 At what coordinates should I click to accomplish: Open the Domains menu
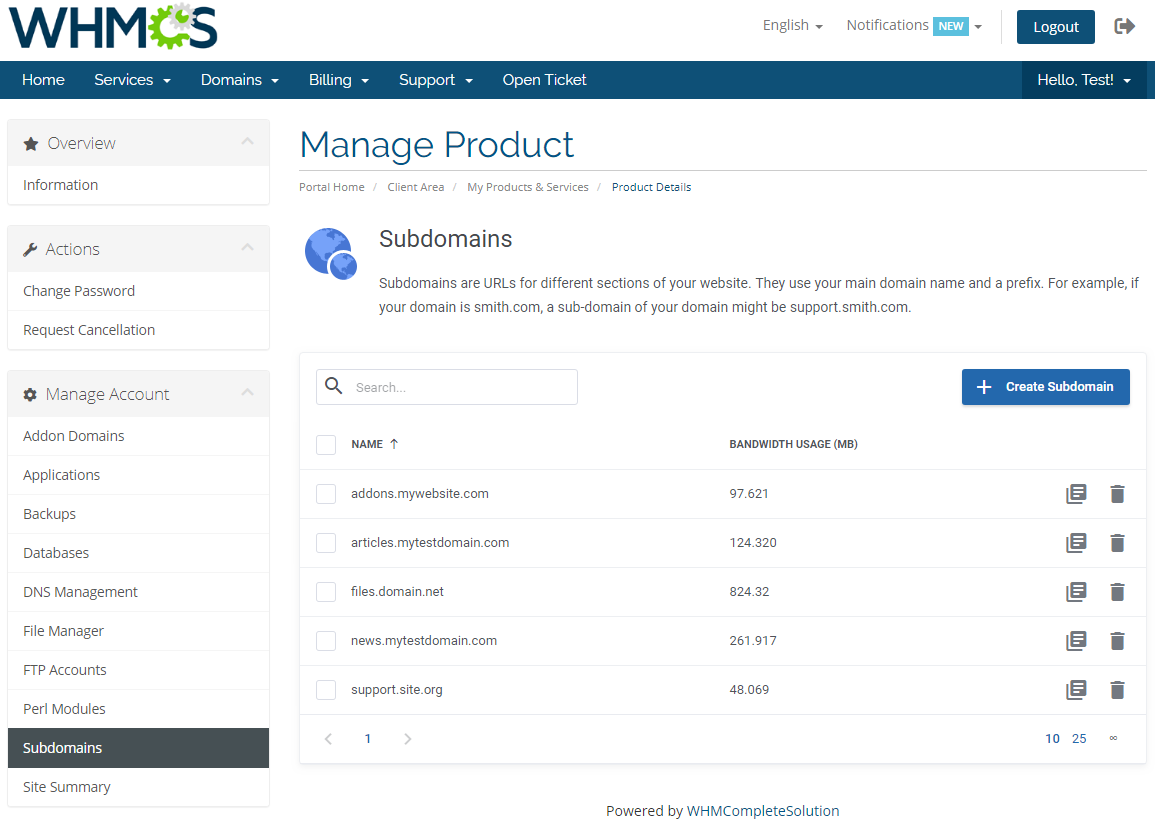(x=239, y=79)
